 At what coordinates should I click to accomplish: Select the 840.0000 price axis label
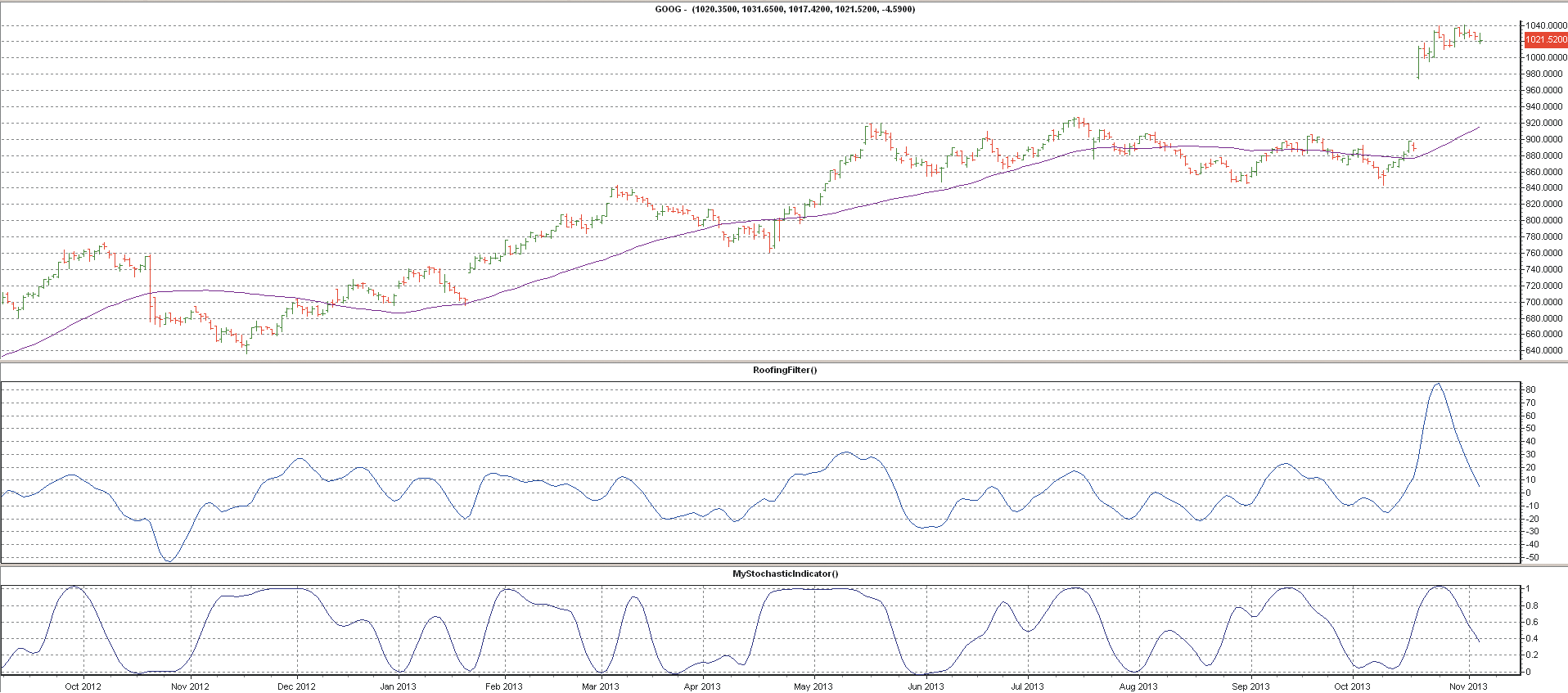(x=1545, y=187)
